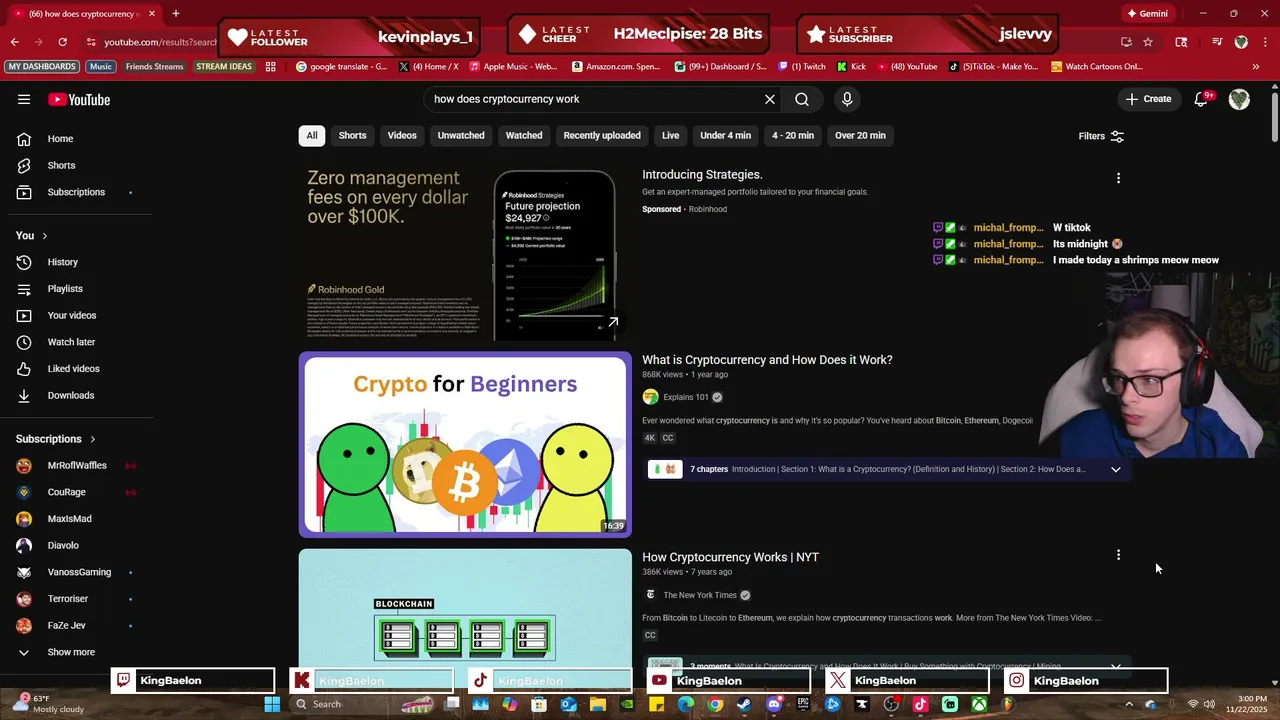Select the Unwatched filter chip
This screenshot has height=720, width=1280.
(x=461, y=135)
